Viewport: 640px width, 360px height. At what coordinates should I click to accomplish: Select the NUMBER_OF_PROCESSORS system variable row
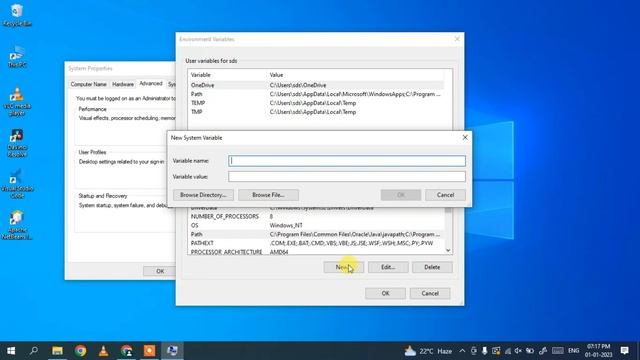tap(316, 217)
